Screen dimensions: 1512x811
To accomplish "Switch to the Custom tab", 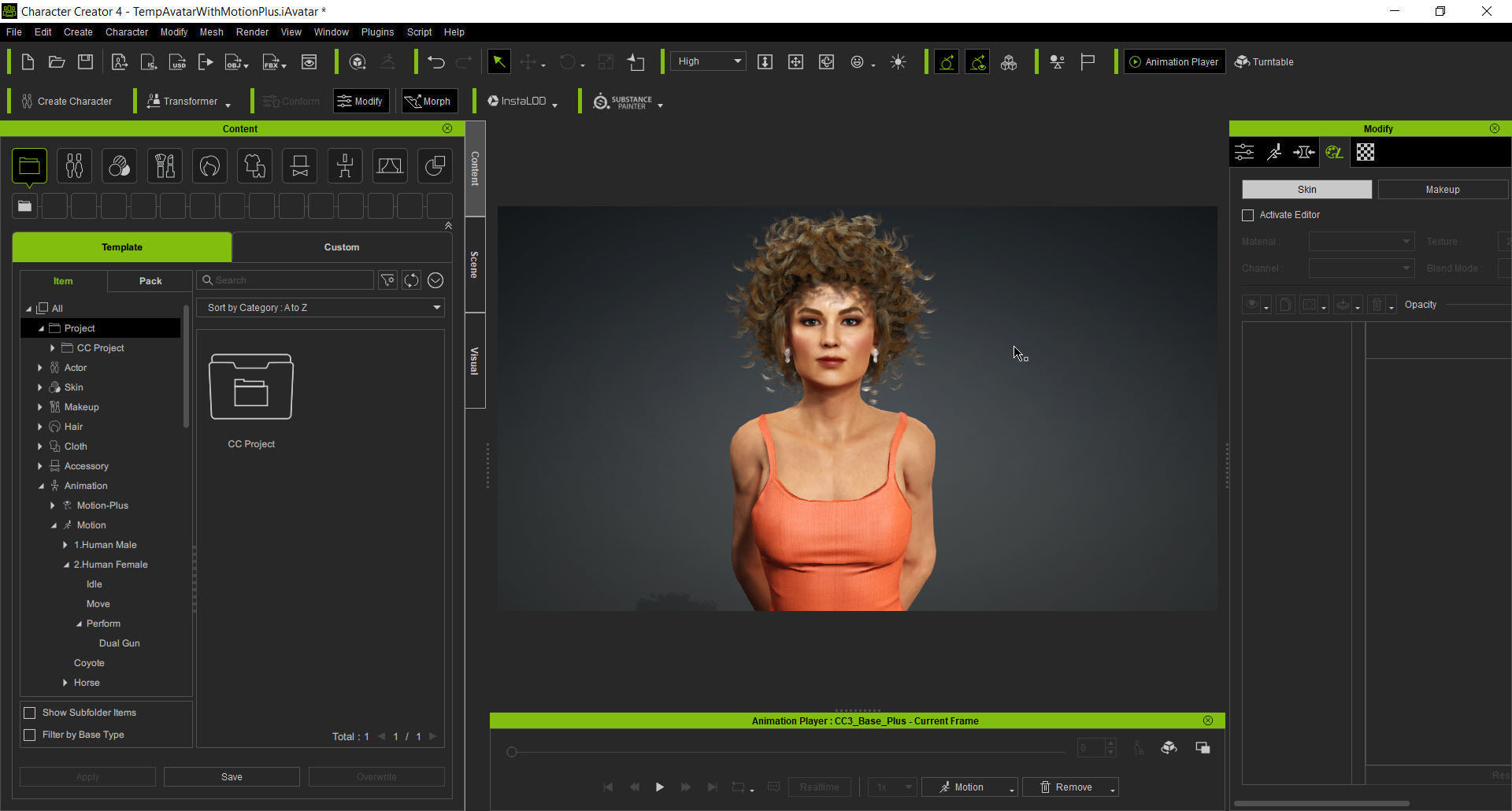I will click(342, 247).
